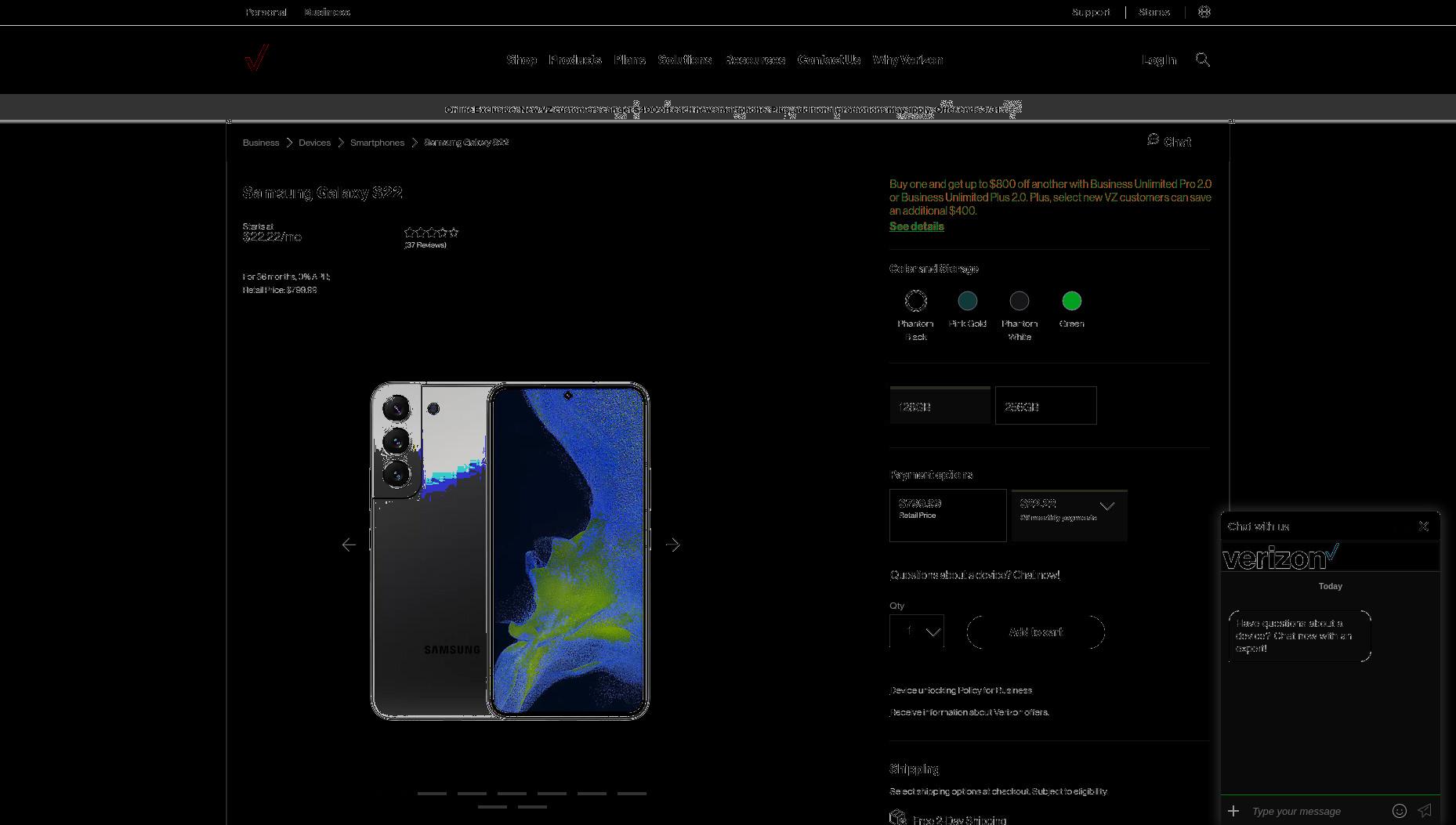Expand the $22.22 monthly payments dropdown
This screenshot has width=1456, height=825.
point(1069,516)
